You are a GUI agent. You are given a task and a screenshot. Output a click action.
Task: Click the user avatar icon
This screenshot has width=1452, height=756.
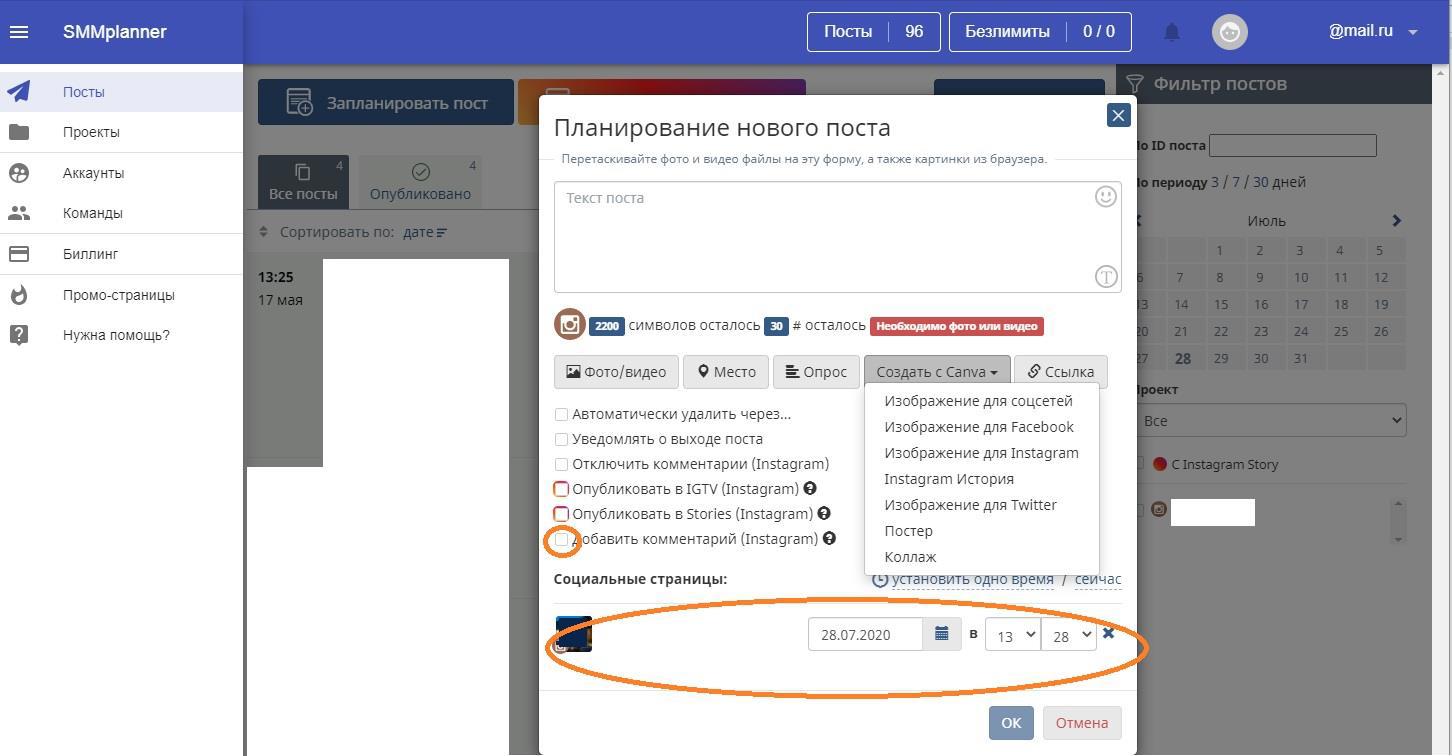(x=1229, y=32)
